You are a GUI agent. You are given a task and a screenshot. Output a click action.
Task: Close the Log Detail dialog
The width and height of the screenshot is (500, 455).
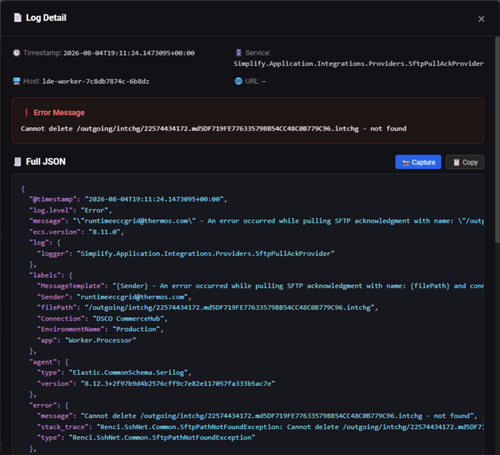481,19
